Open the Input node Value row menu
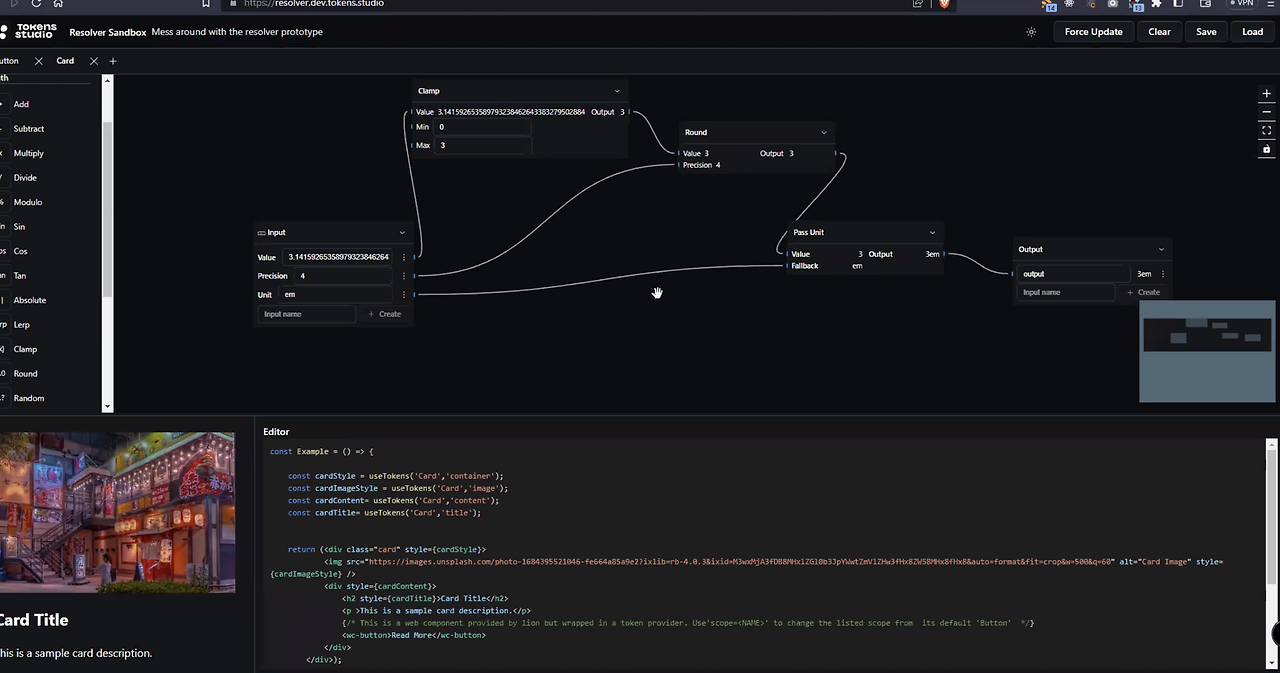Screen dimensions: 1280x673 pyautogui.click(x=404, y=257)
